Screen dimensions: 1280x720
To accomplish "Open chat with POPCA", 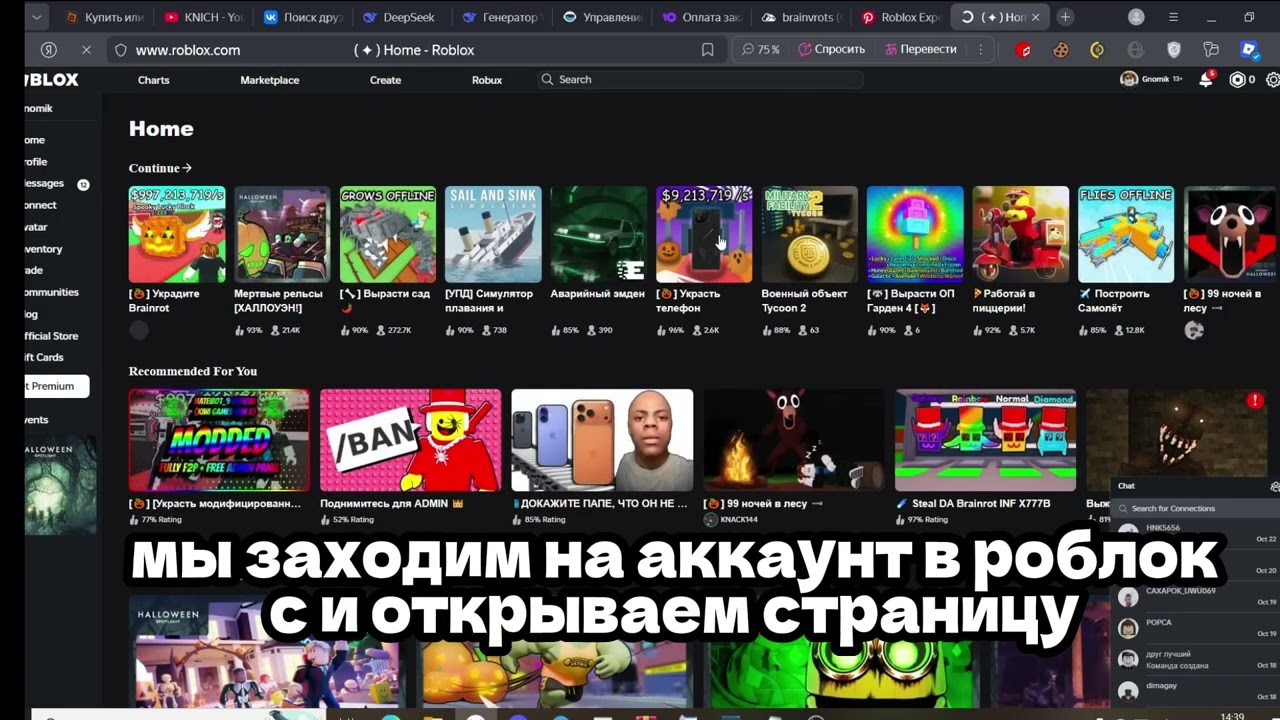I will 1195,628.
